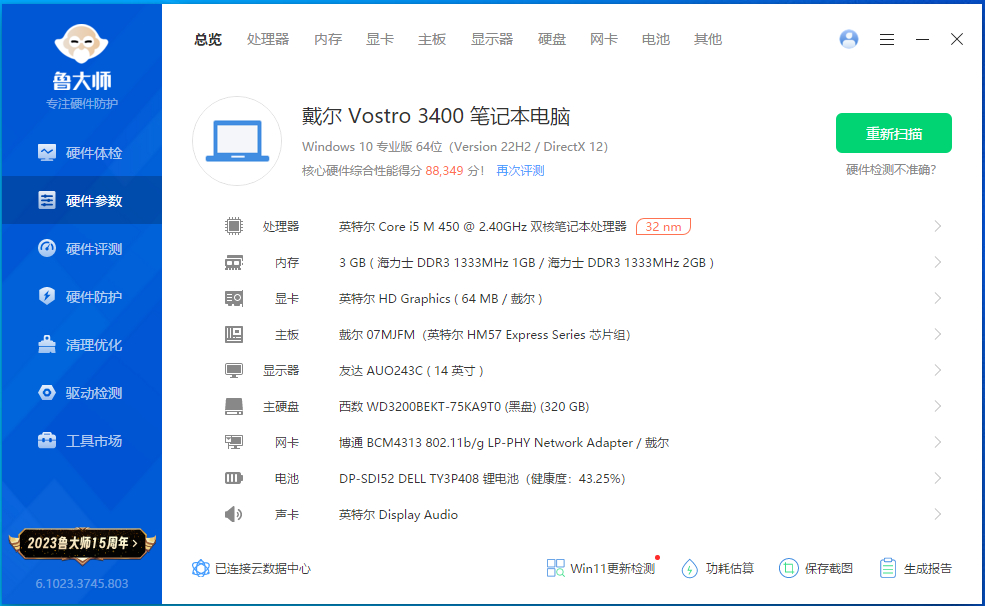The height and width of the screenshot is (606, 985).
Task: Click the user account avatar icon
Action: click(849, 39)
